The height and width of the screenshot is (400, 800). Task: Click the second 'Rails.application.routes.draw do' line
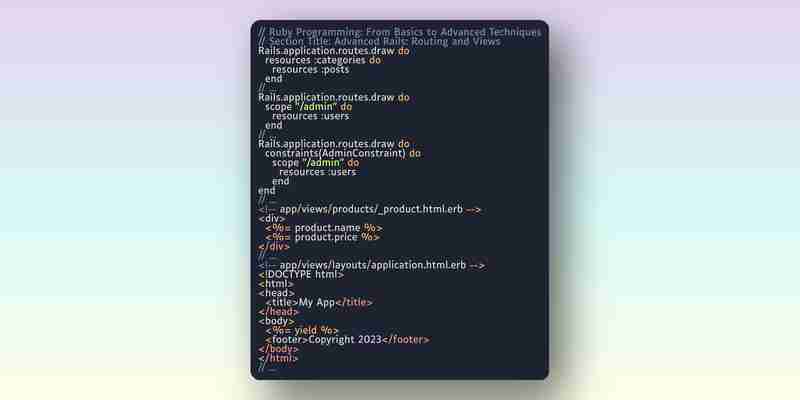pos(334,97)
